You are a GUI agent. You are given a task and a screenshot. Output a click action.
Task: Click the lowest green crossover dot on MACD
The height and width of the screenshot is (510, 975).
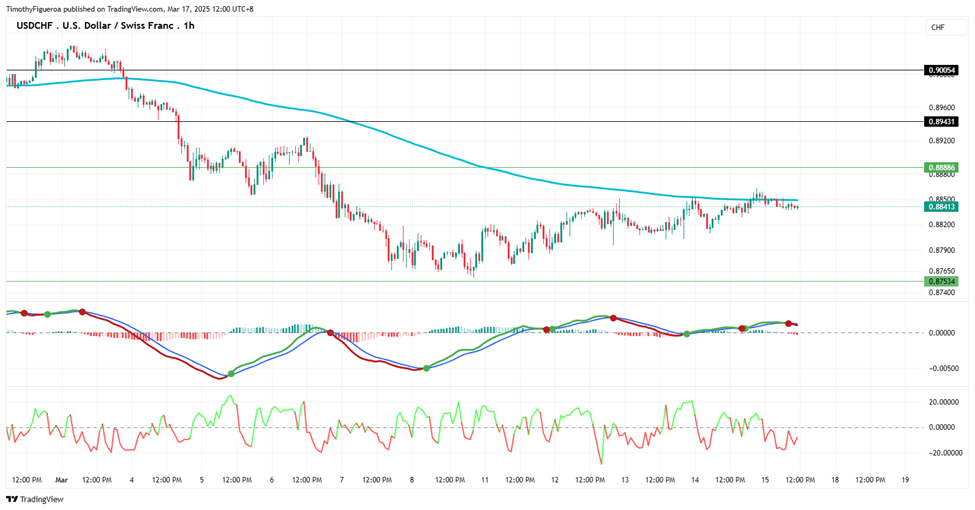point(231,374)
